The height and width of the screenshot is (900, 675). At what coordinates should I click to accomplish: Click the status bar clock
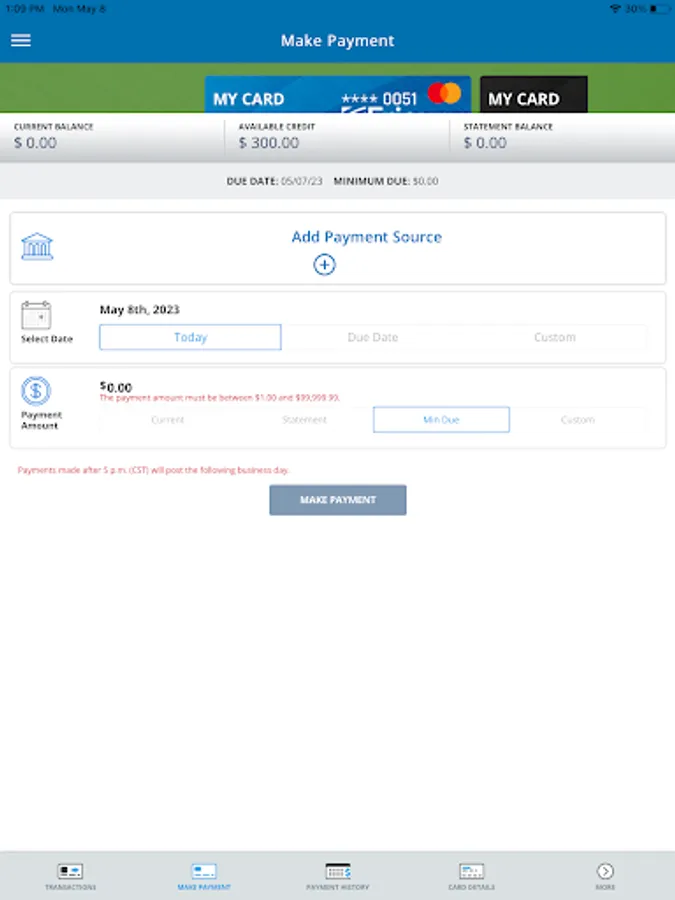(x=25, y=9)
